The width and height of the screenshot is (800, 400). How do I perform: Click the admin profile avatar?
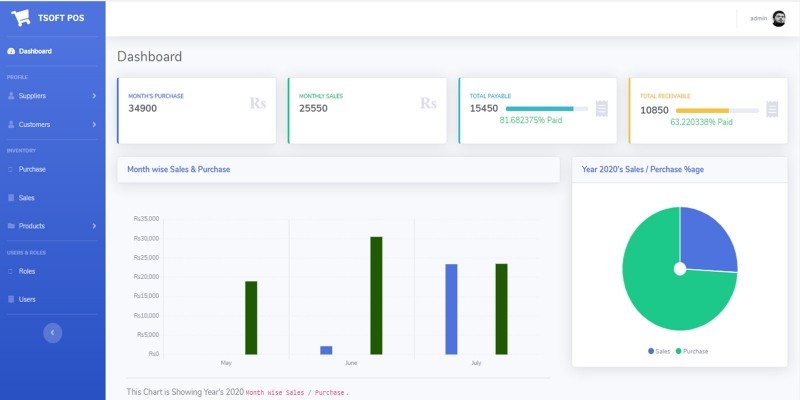[x=778, y=18]
